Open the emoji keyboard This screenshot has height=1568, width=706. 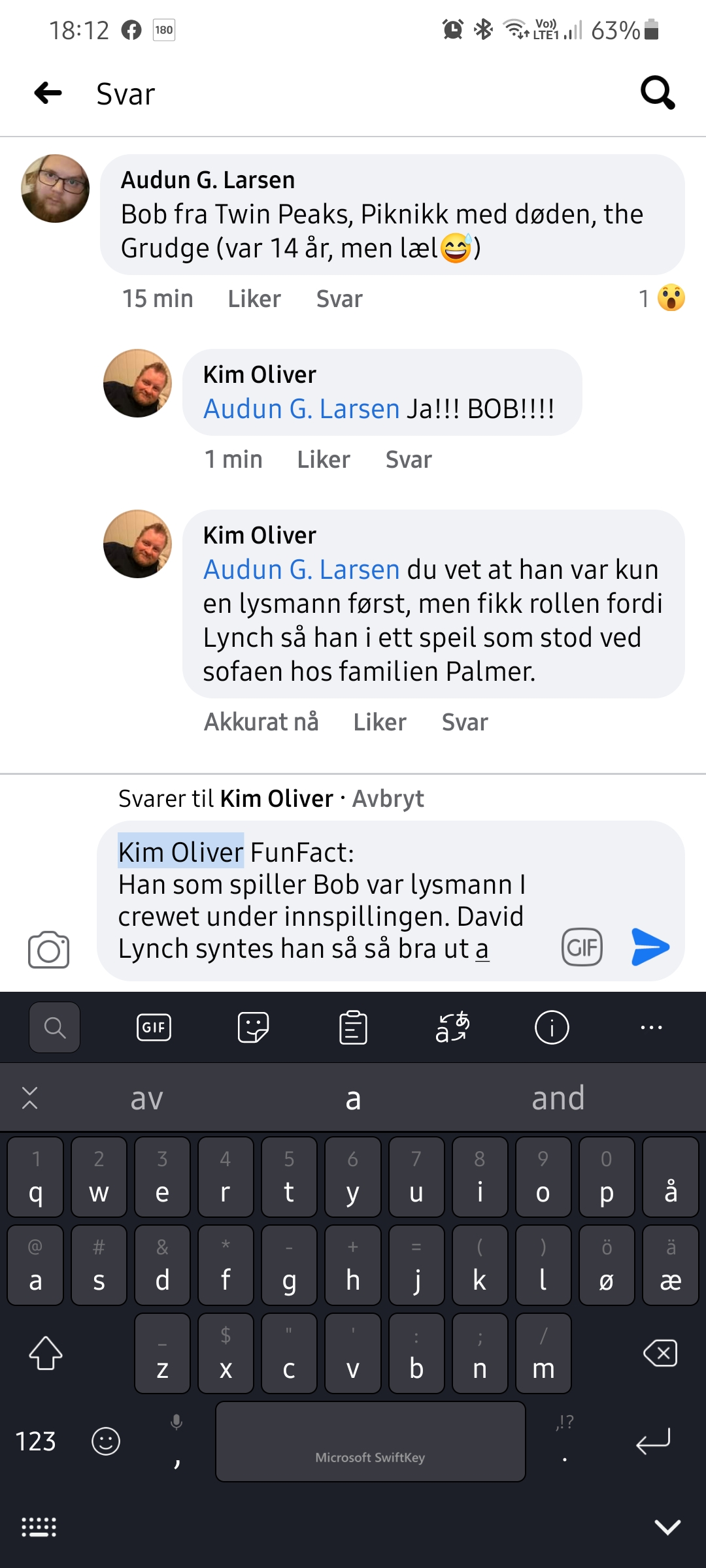tap(106, 1441)
